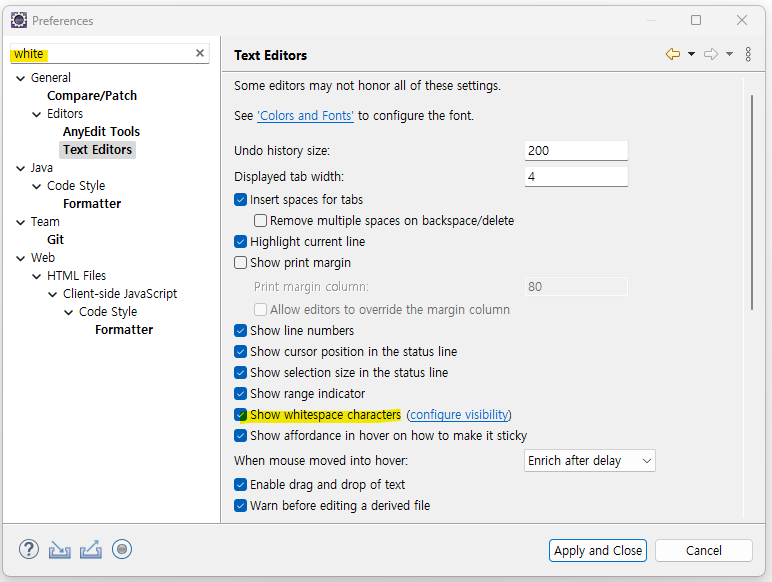Viewport: 772px width, 582px height.
Task: Select the Editors tree item label
Action: click(65, 114)
